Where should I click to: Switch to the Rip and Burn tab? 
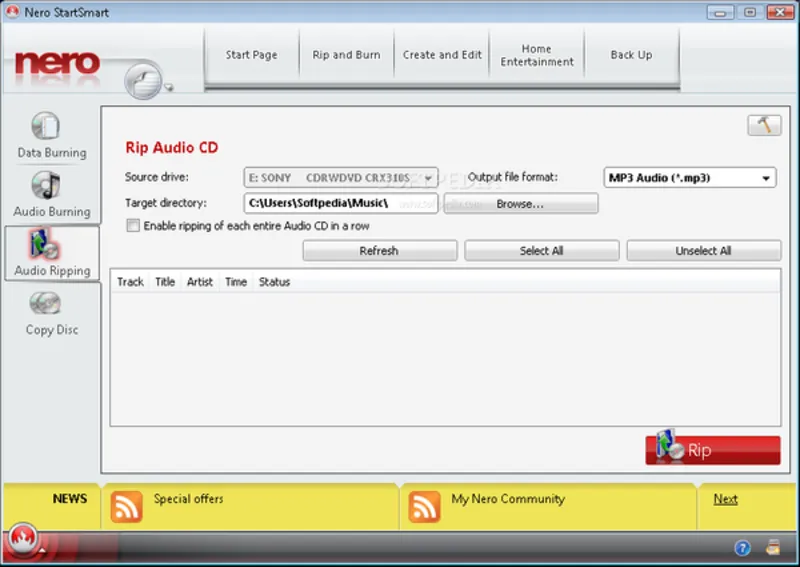pos(346,55)
